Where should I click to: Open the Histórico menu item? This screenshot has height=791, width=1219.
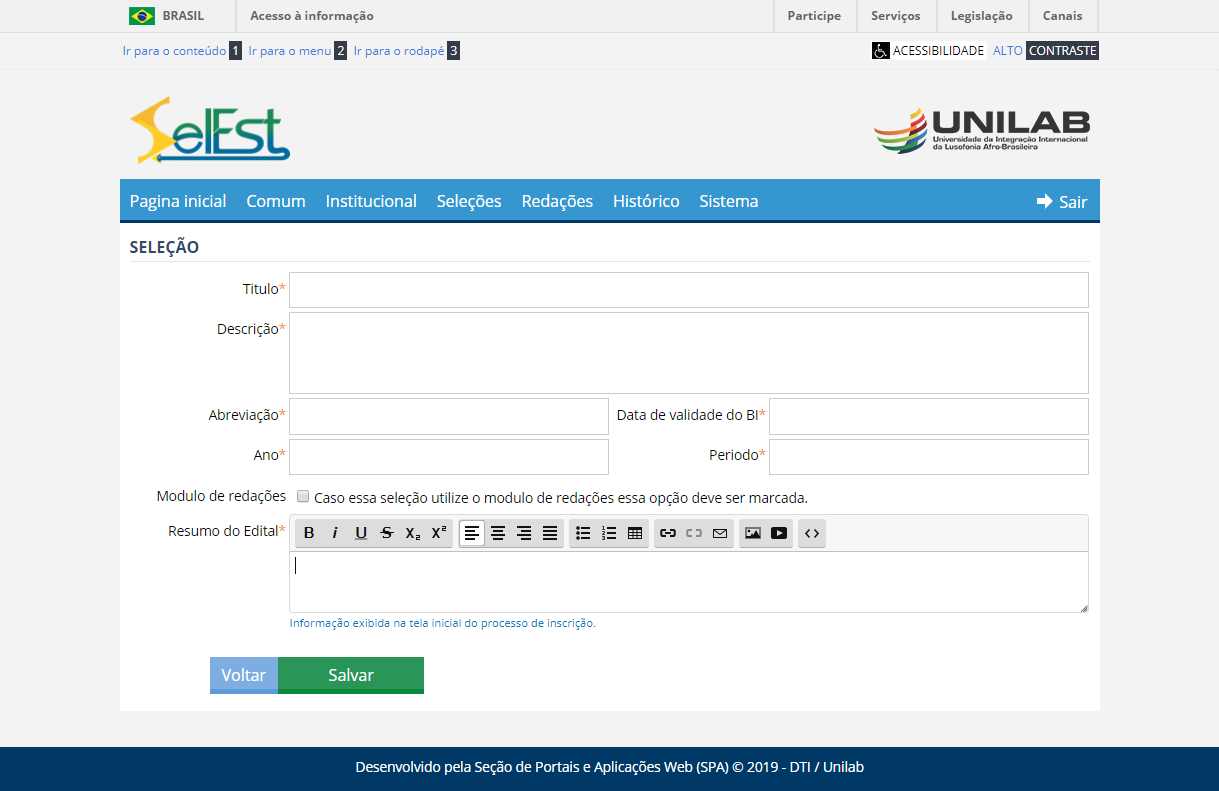(x=646, y=201)
